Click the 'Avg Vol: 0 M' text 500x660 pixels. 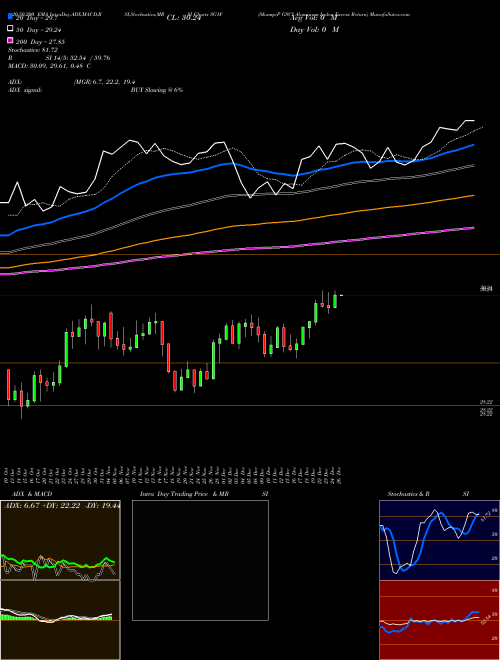pos(314,18)
